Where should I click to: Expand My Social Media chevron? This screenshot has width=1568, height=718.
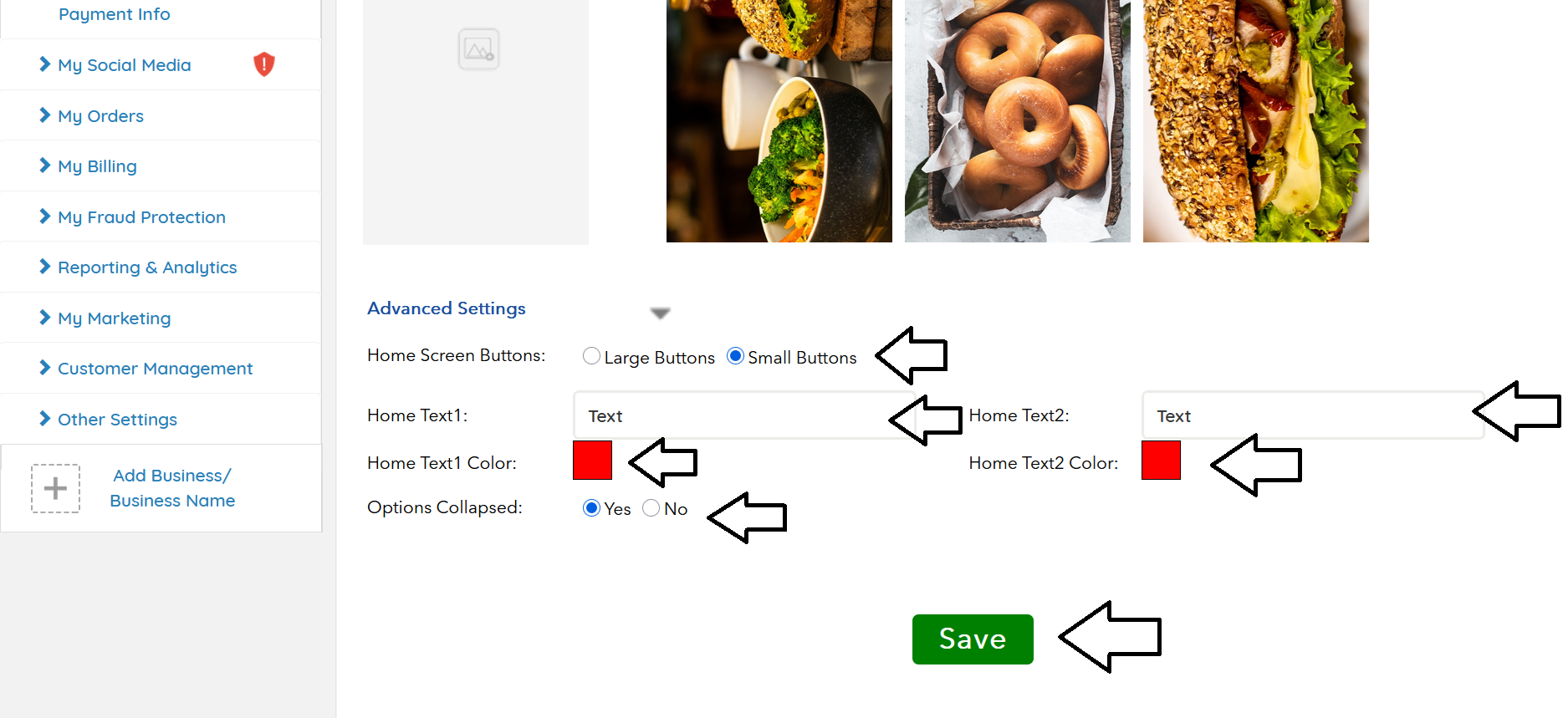click(45, 64)
